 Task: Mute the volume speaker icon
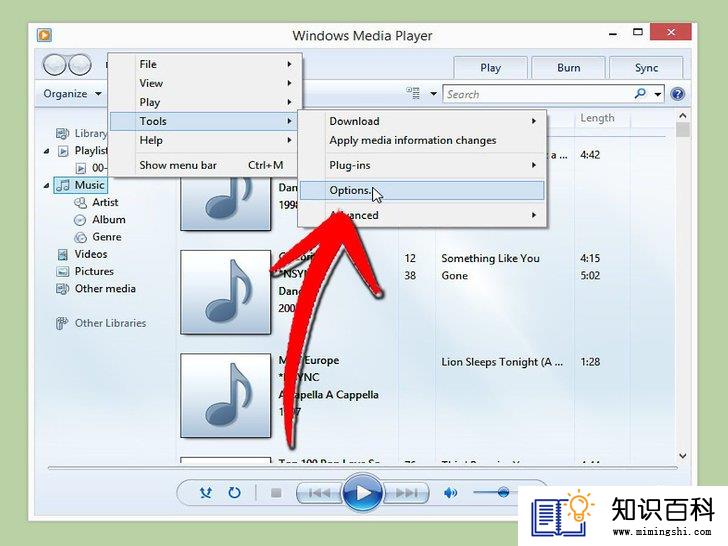tap(450, 493)
